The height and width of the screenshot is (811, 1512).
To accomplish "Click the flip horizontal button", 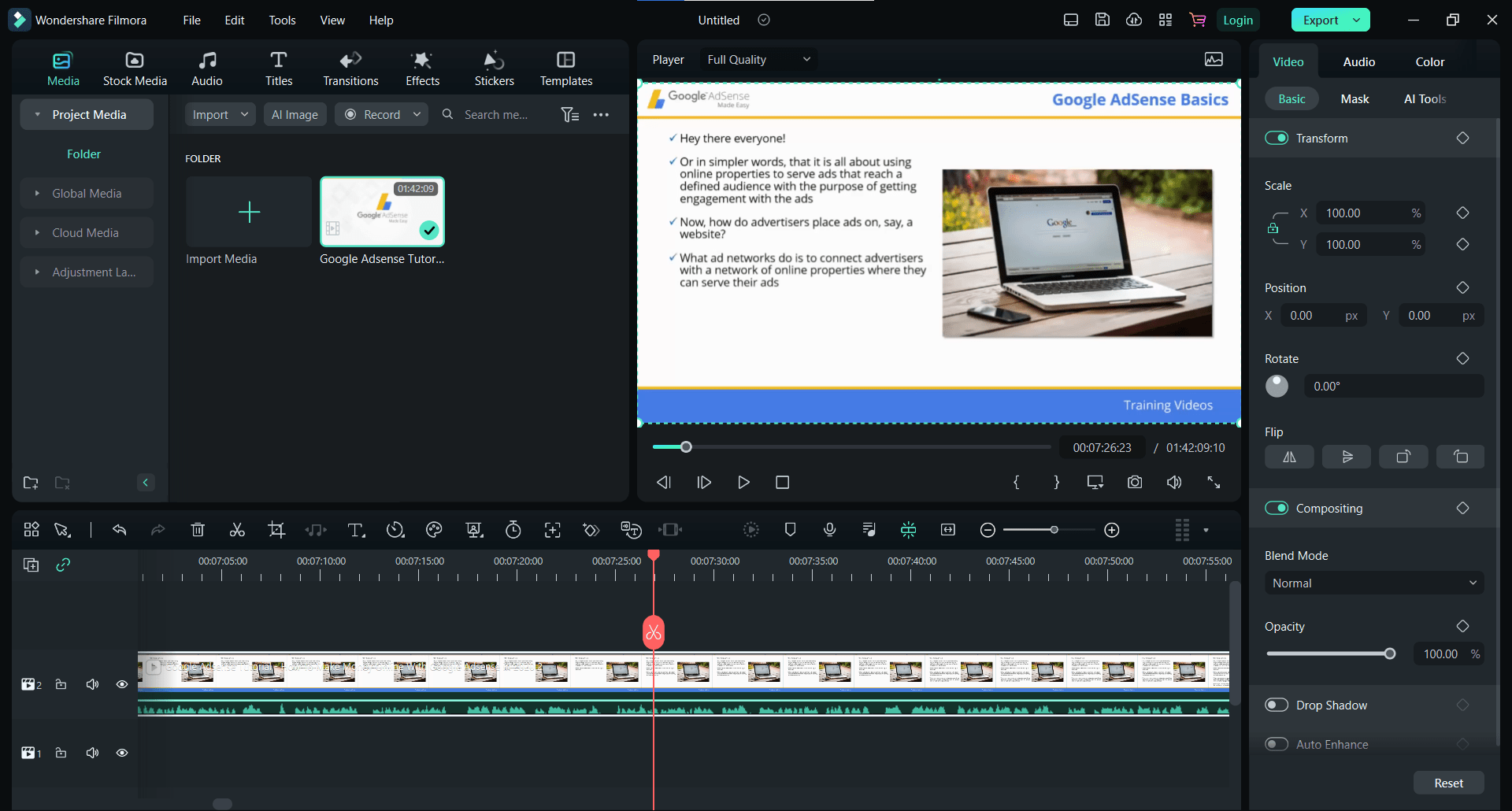I will coord(1289,457).
